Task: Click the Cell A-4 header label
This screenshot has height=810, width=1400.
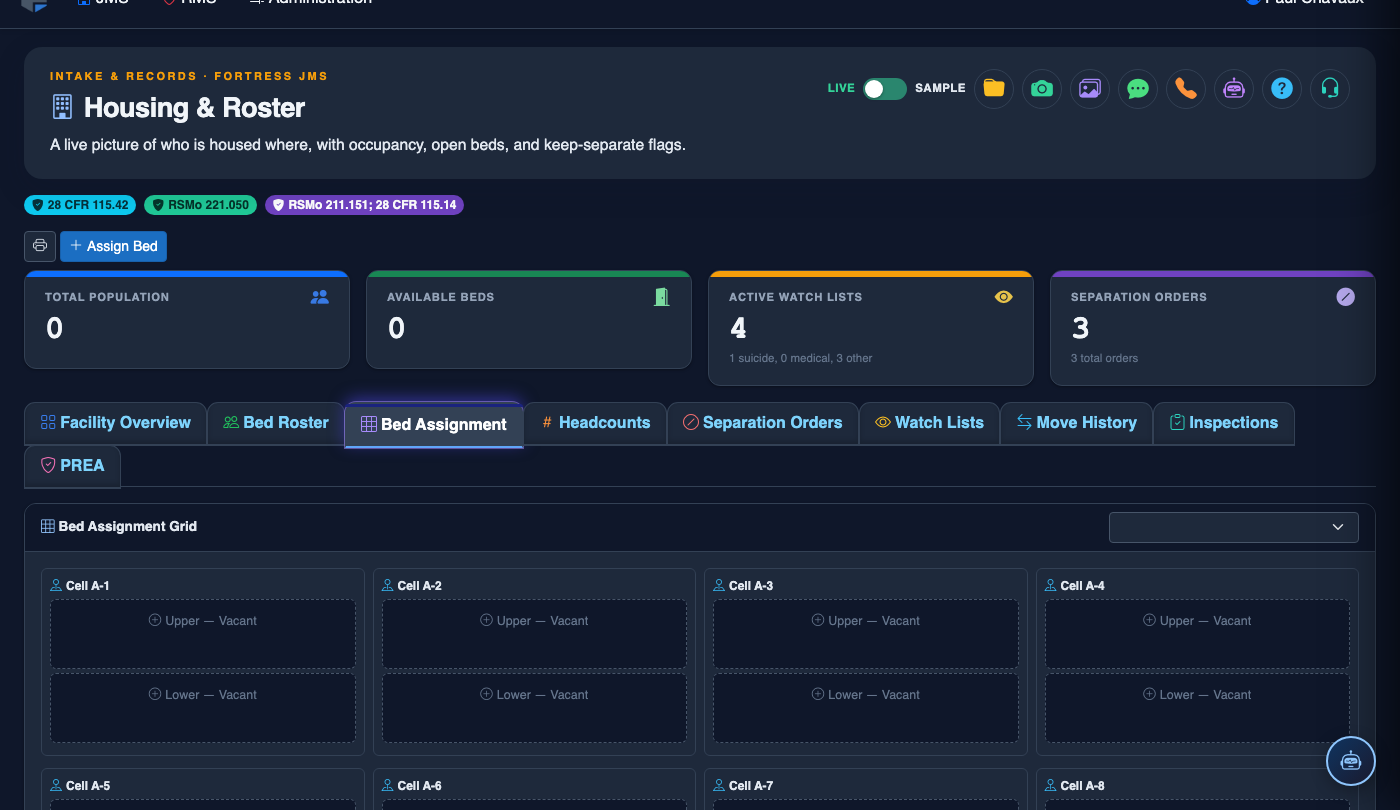Action: coord(1082,586)
